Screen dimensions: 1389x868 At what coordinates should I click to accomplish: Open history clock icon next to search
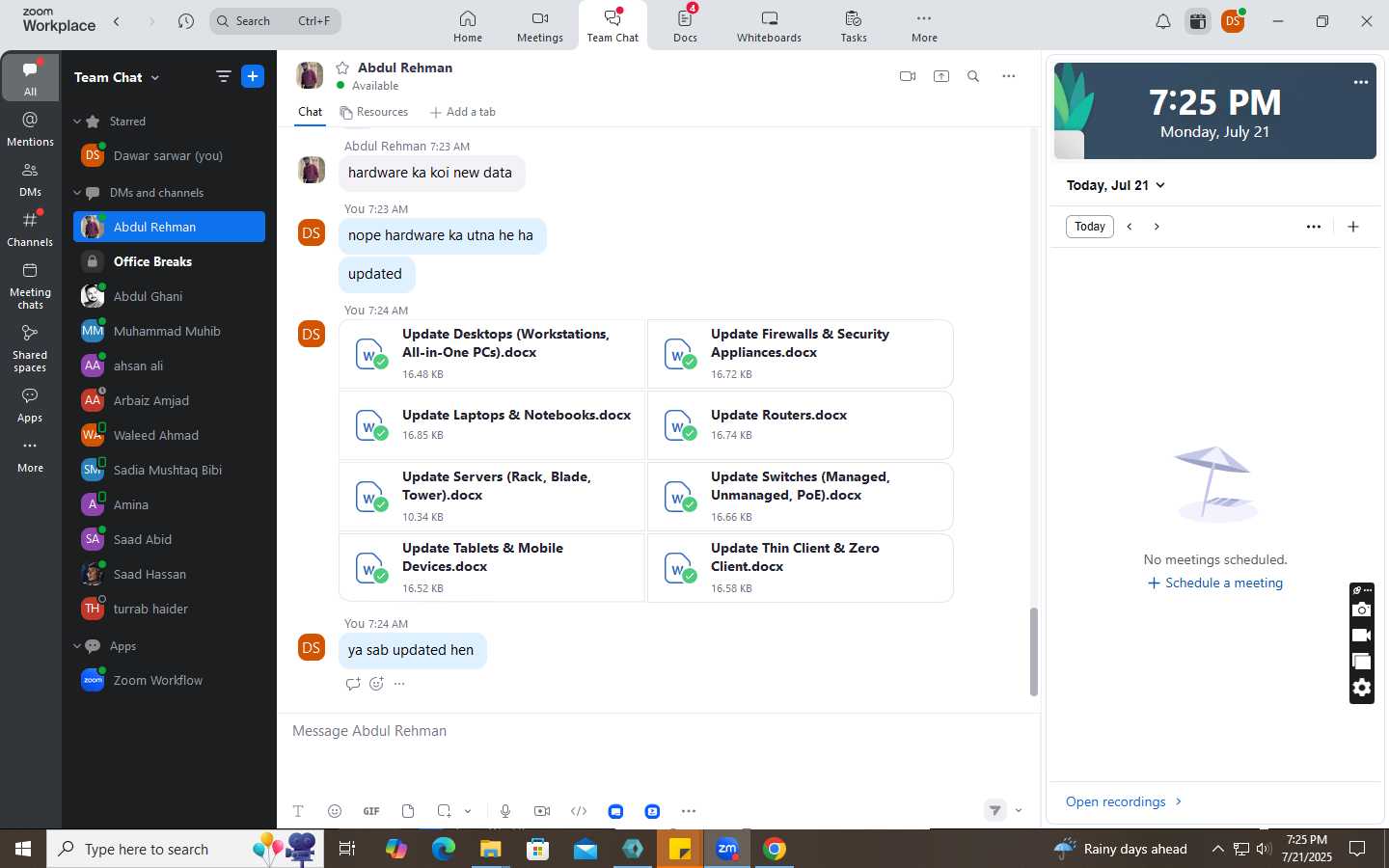[x=186, y=21]
